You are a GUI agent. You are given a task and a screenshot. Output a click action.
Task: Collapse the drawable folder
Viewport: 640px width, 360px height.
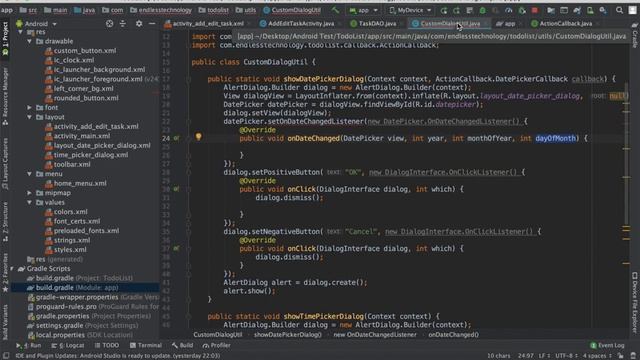(29, 41)
